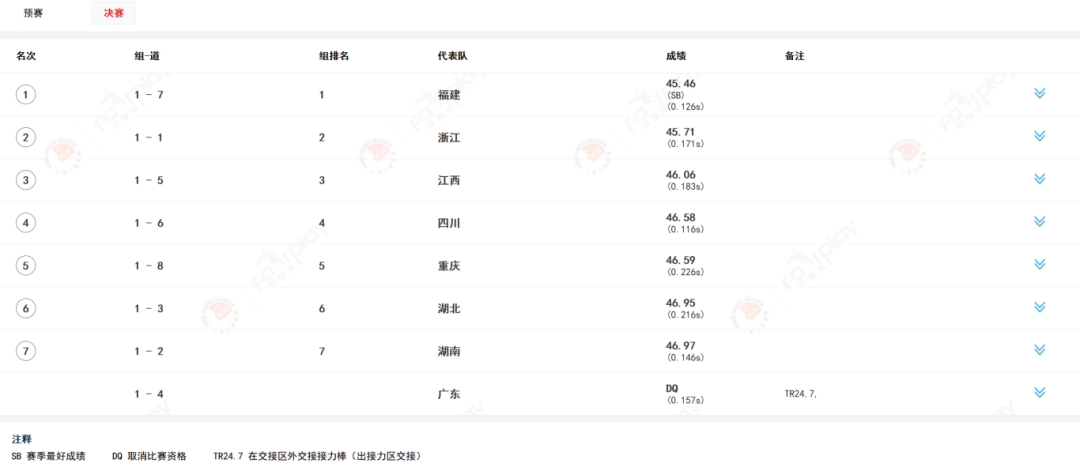Click the SB 赛季最好成绩 legend note
This screenshot has height=467, width=1080.
(x=49, y=456)
